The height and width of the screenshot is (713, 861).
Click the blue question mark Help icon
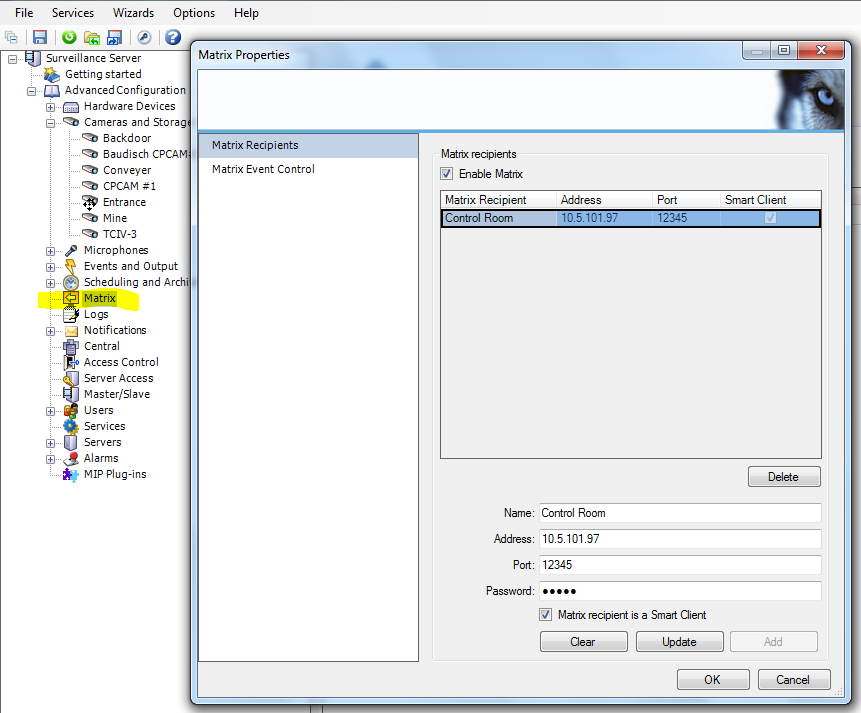pos(173,38)
